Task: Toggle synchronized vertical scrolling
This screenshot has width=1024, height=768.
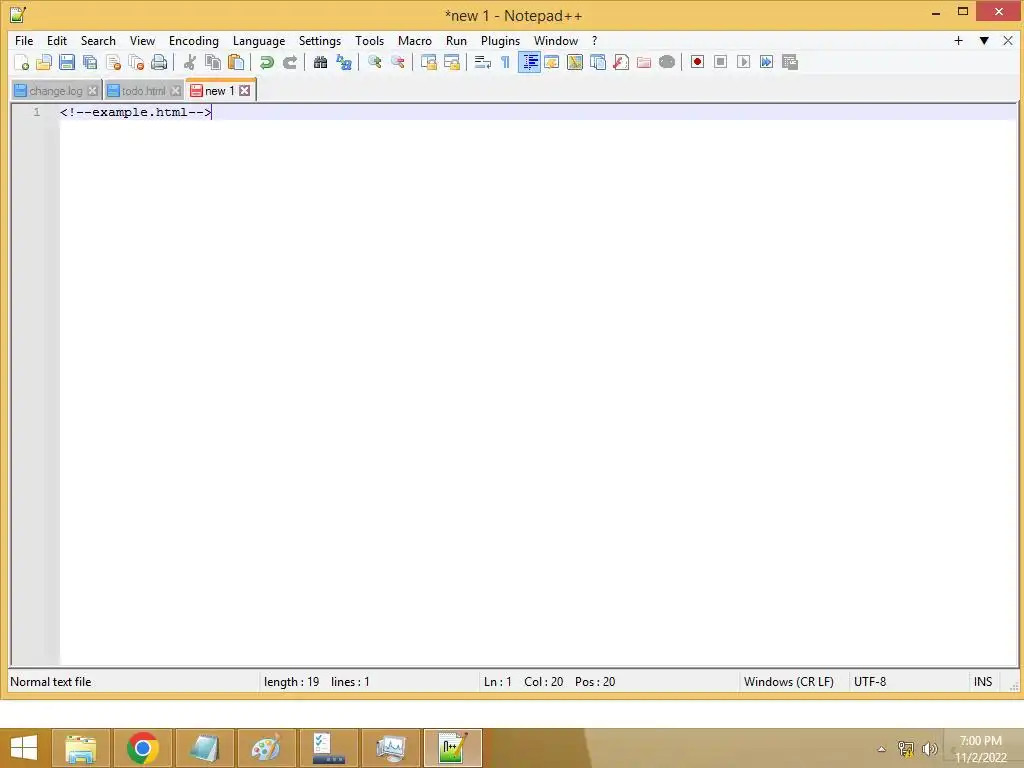Action: [x=428, y=62]
